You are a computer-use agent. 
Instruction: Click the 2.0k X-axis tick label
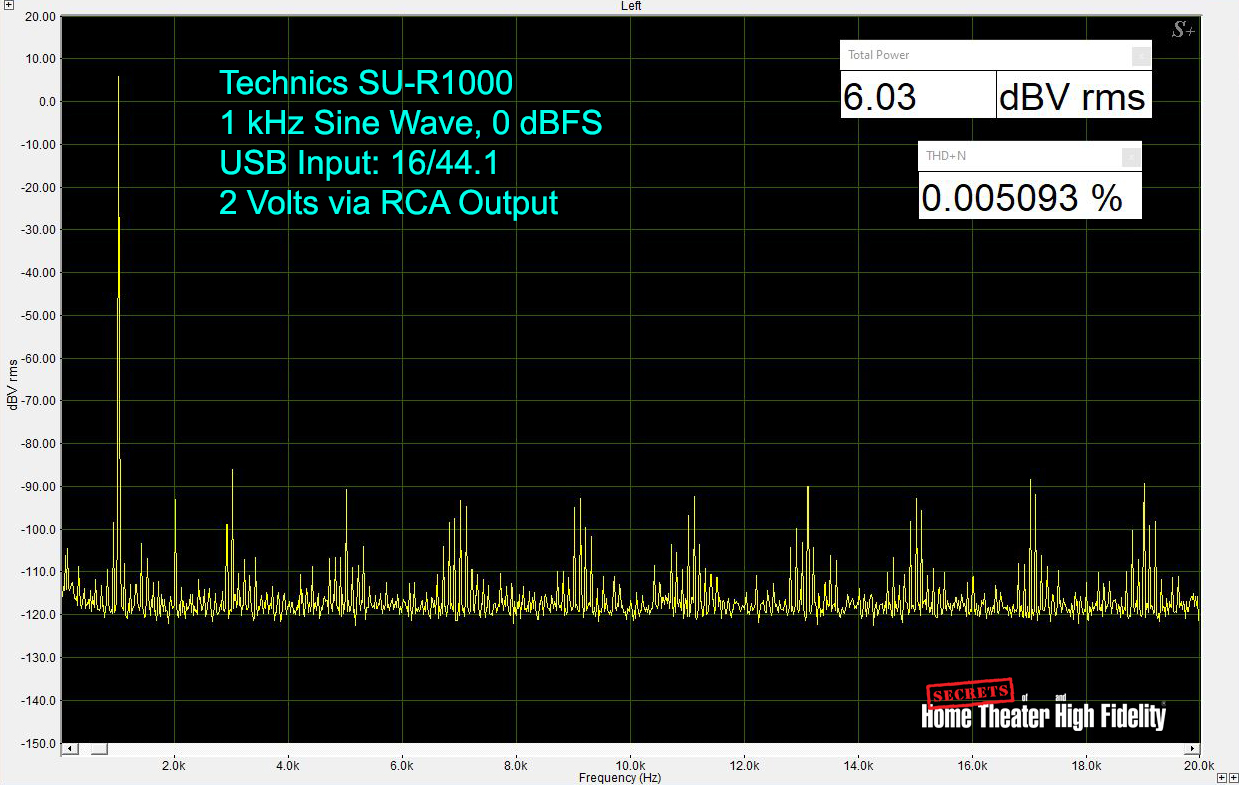point(174,765)
